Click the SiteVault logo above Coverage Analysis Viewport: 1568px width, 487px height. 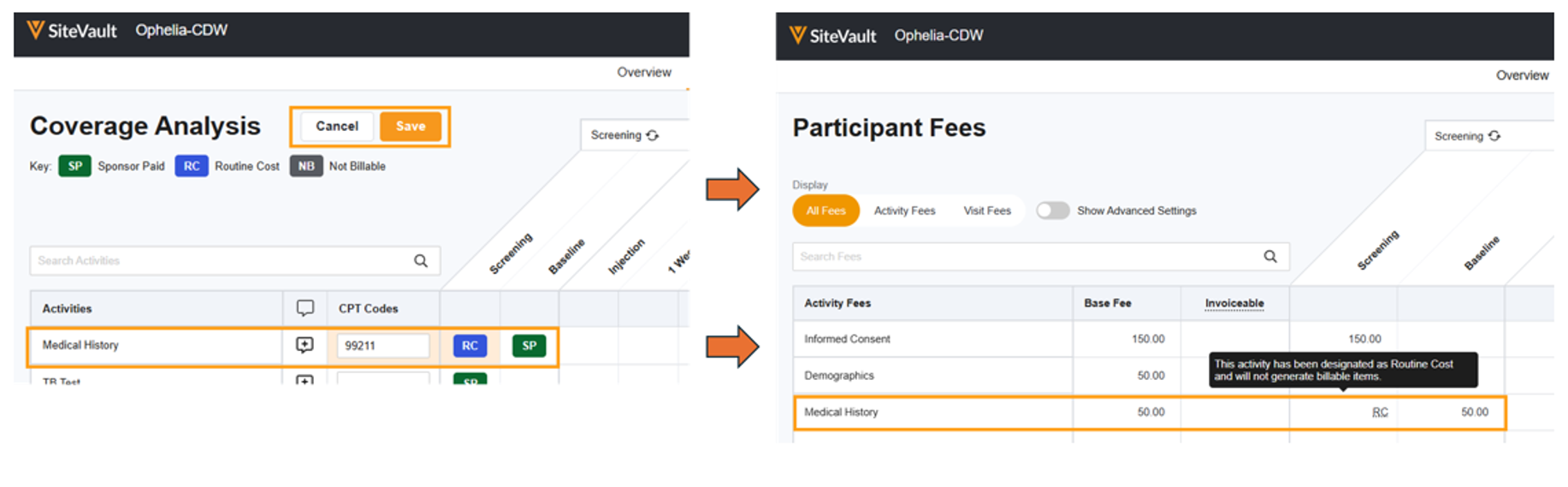coord(72,31)
